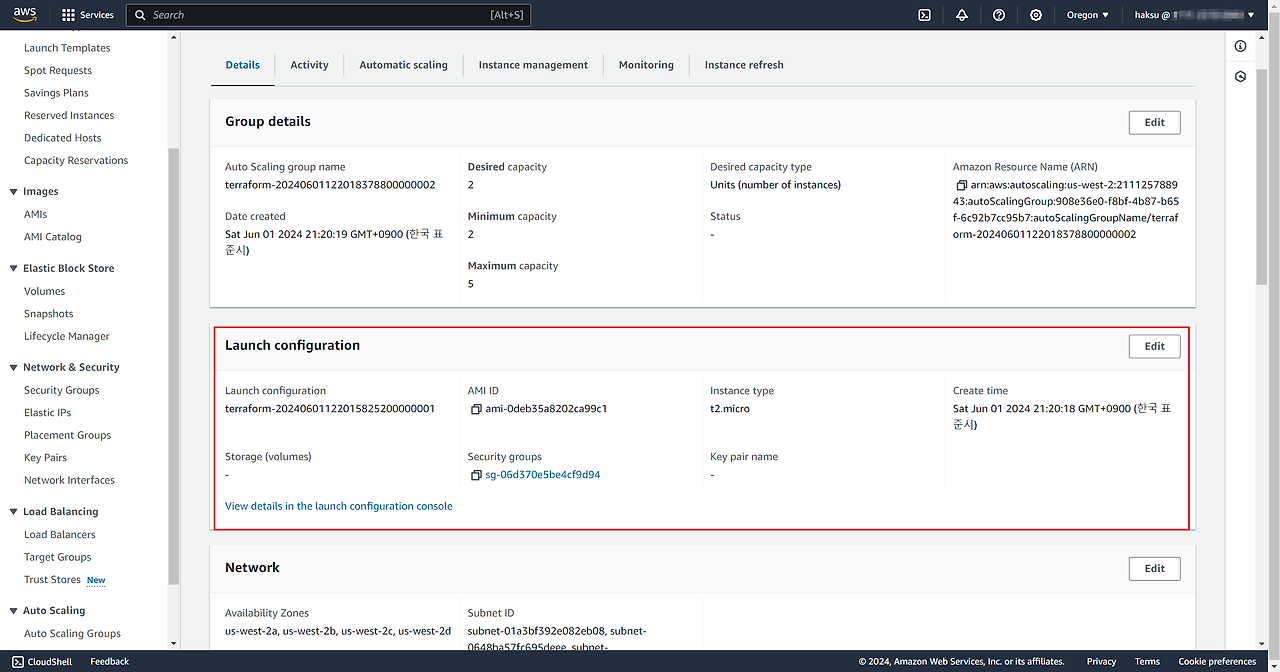Switch to the Automatic scaling tab

coord(403,65)
